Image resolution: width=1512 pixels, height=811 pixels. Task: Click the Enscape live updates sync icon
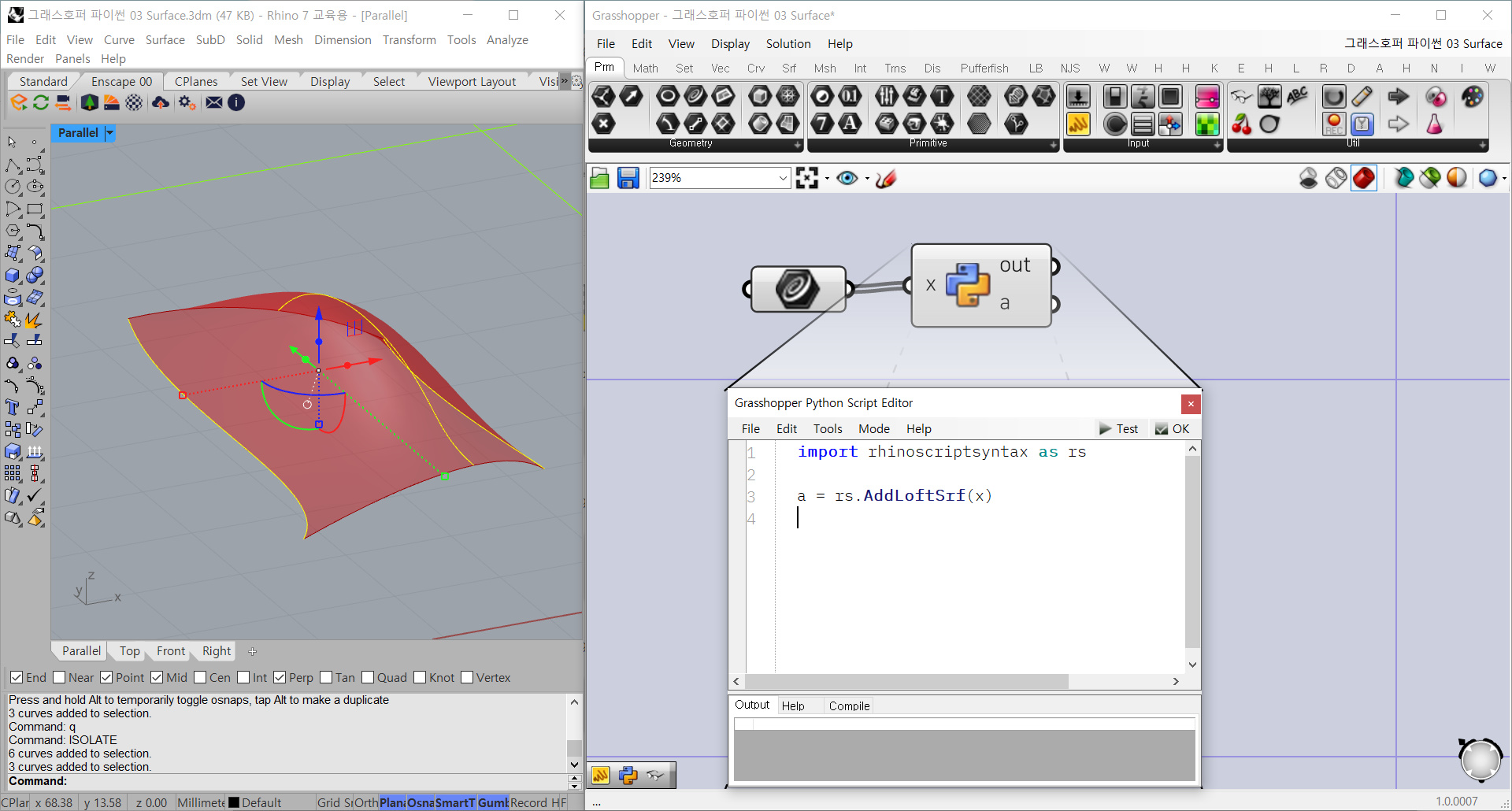[41, 102]
